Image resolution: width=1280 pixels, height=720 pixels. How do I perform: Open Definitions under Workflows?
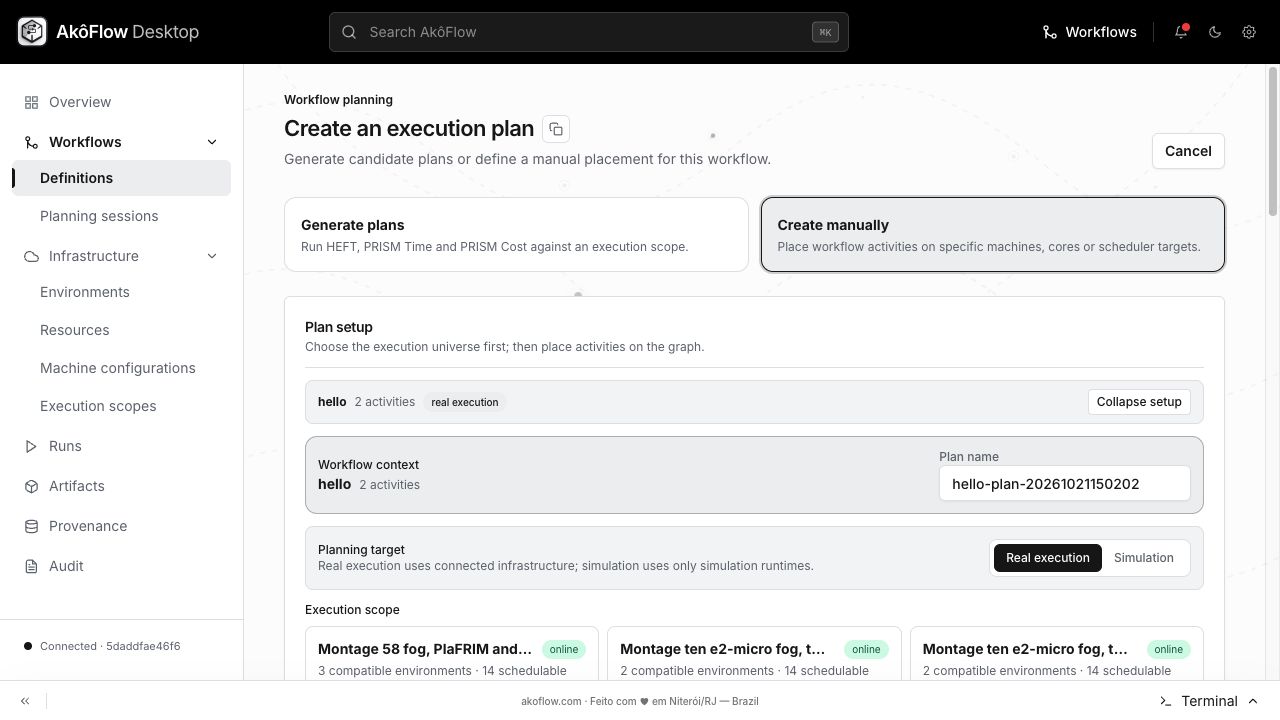[x=122, y=178]
